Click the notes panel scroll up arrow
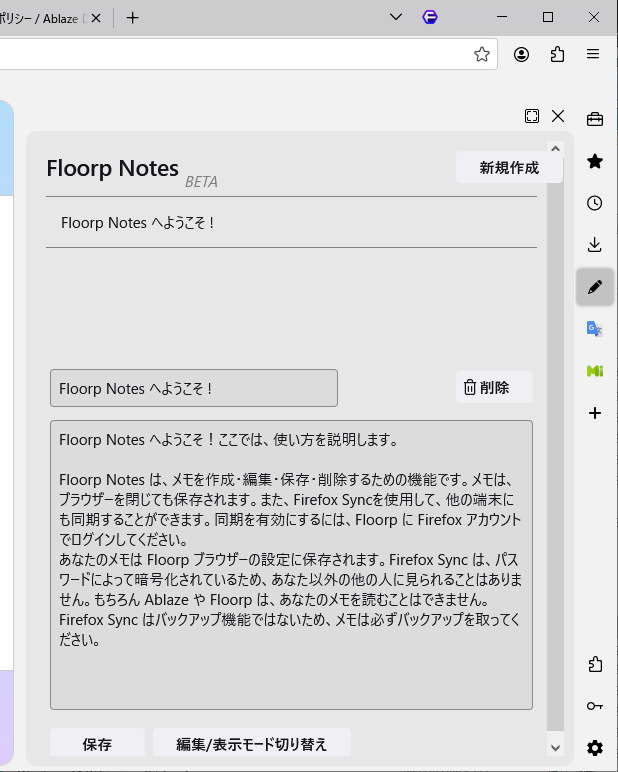Viewport: 618px width, 772px height. coord(555,149)
